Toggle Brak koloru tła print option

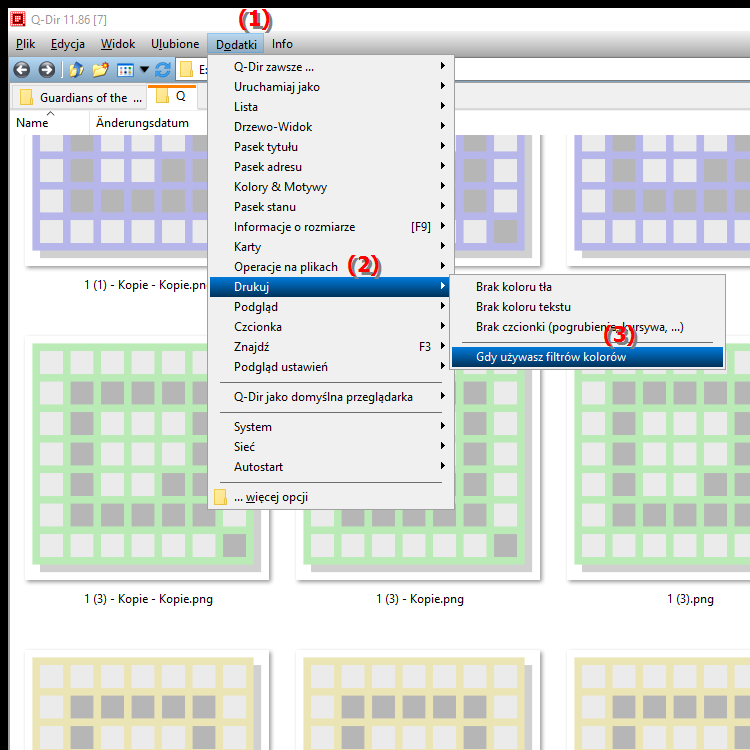click(x=587, y=287)
